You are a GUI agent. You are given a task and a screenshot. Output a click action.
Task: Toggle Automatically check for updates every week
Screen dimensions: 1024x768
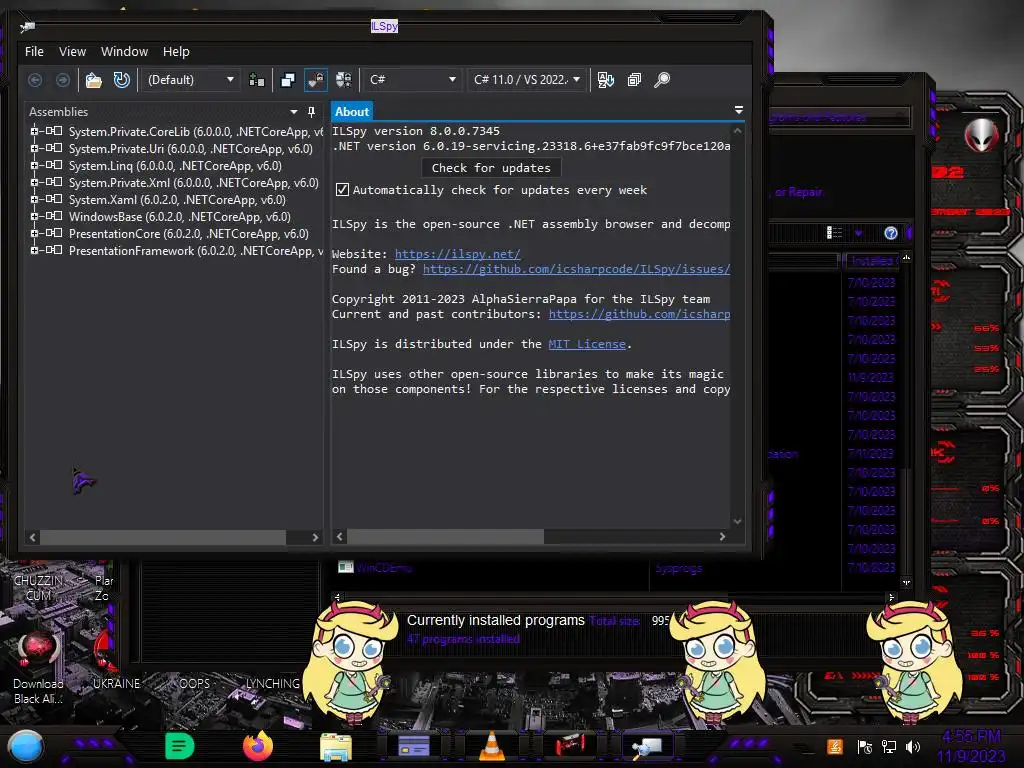pos(342,190)
